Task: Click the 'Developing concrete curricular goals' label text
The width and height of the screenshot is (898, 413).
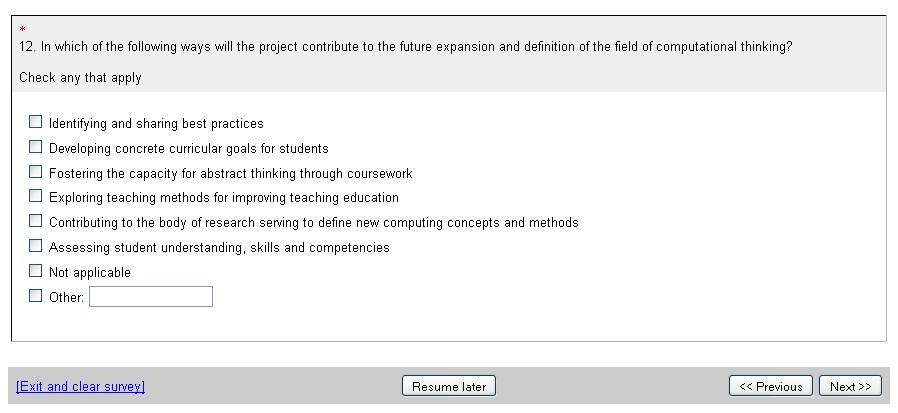Action: pos(188,149)
